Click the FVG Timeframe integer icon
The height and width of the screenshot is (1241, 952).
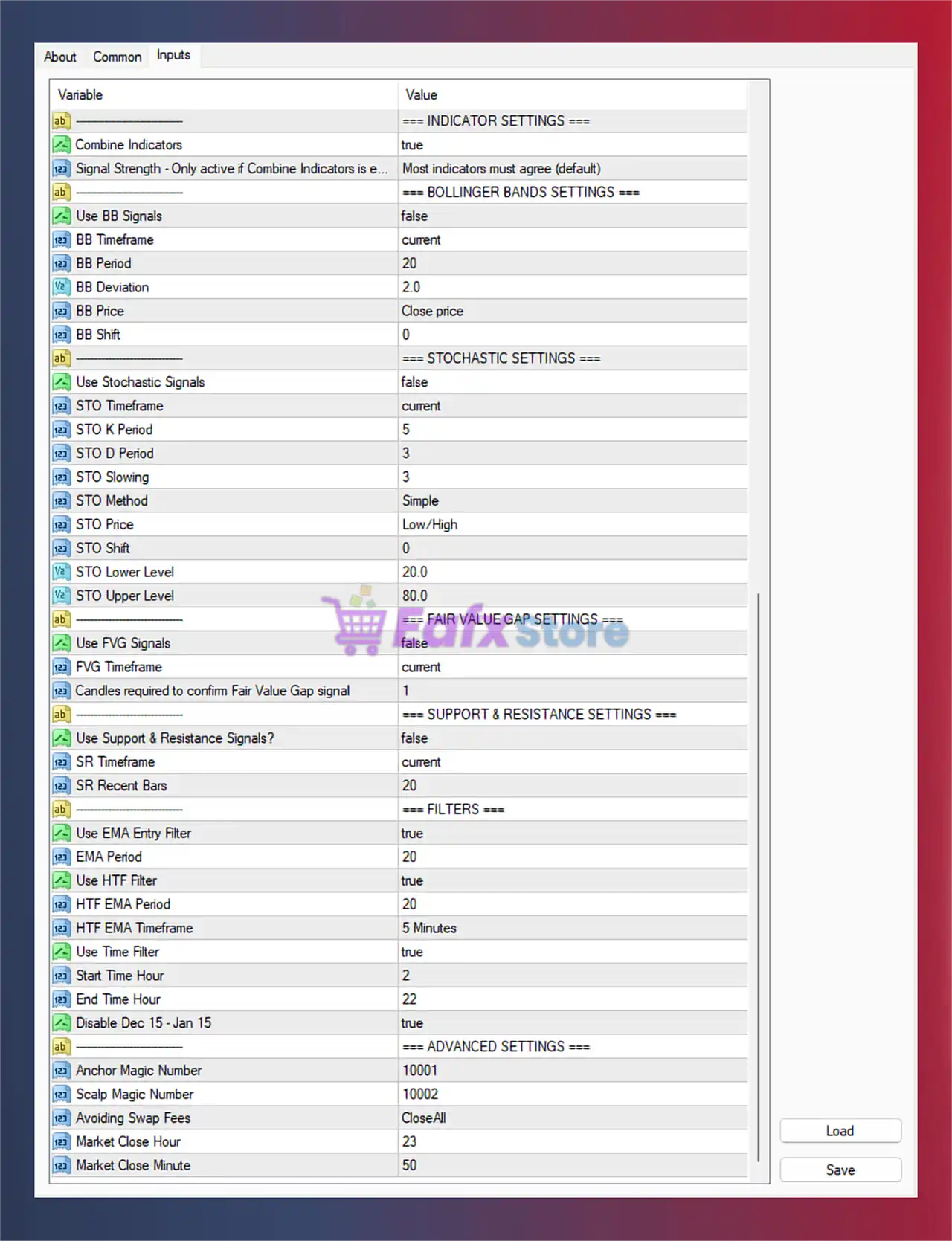62,667
